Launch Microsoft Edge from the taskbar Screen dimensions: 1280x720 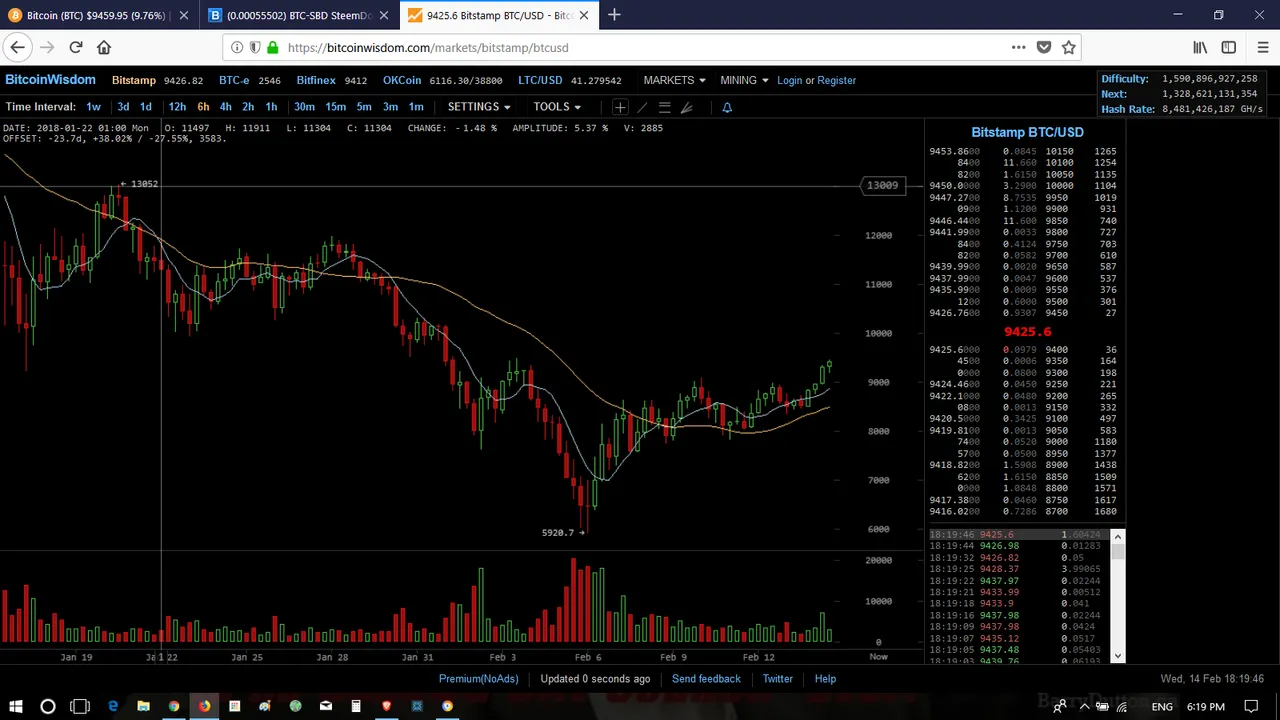tap(113, 707)
